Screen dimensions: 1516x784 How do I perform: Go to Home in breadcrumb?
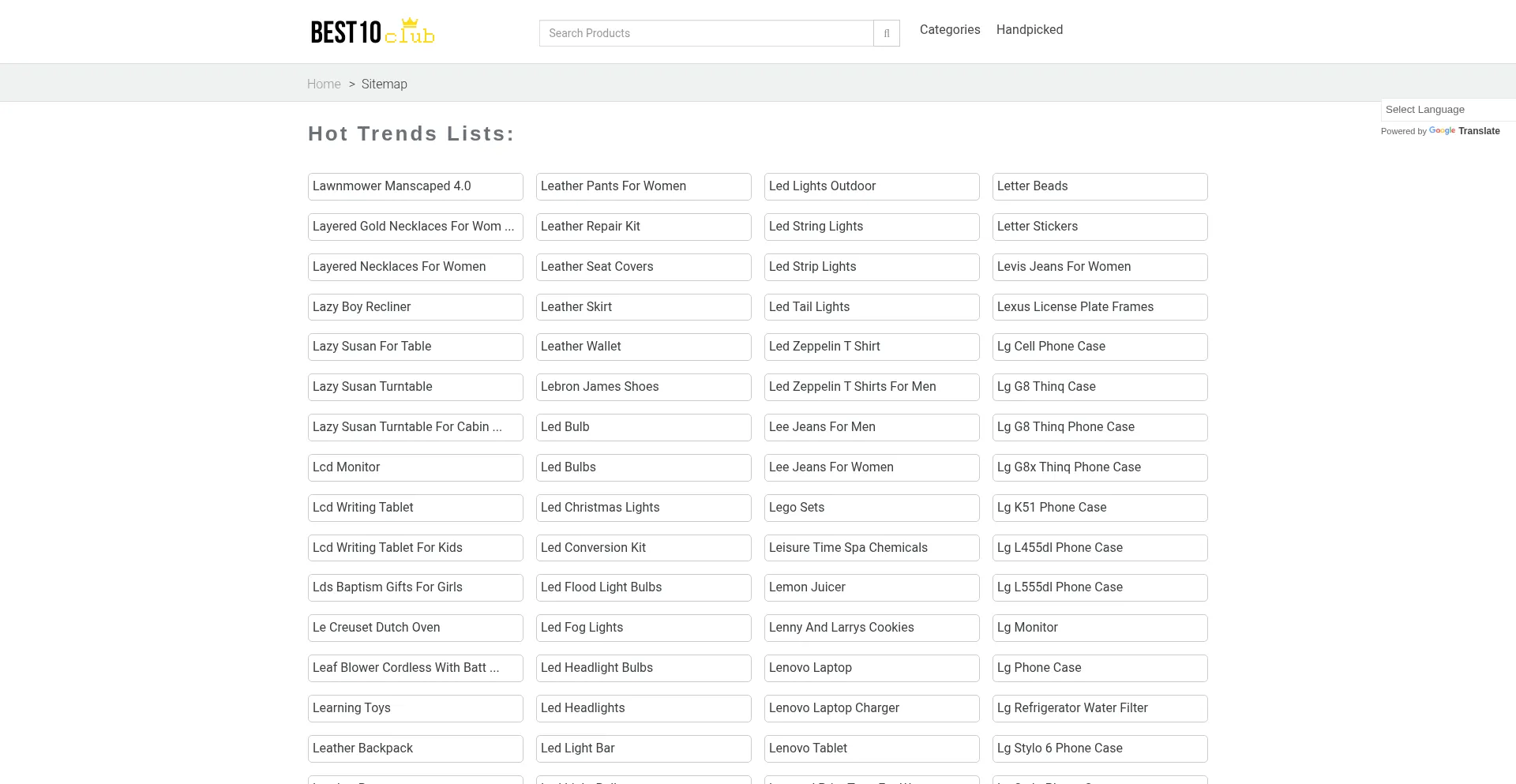[x=324, y=84]
